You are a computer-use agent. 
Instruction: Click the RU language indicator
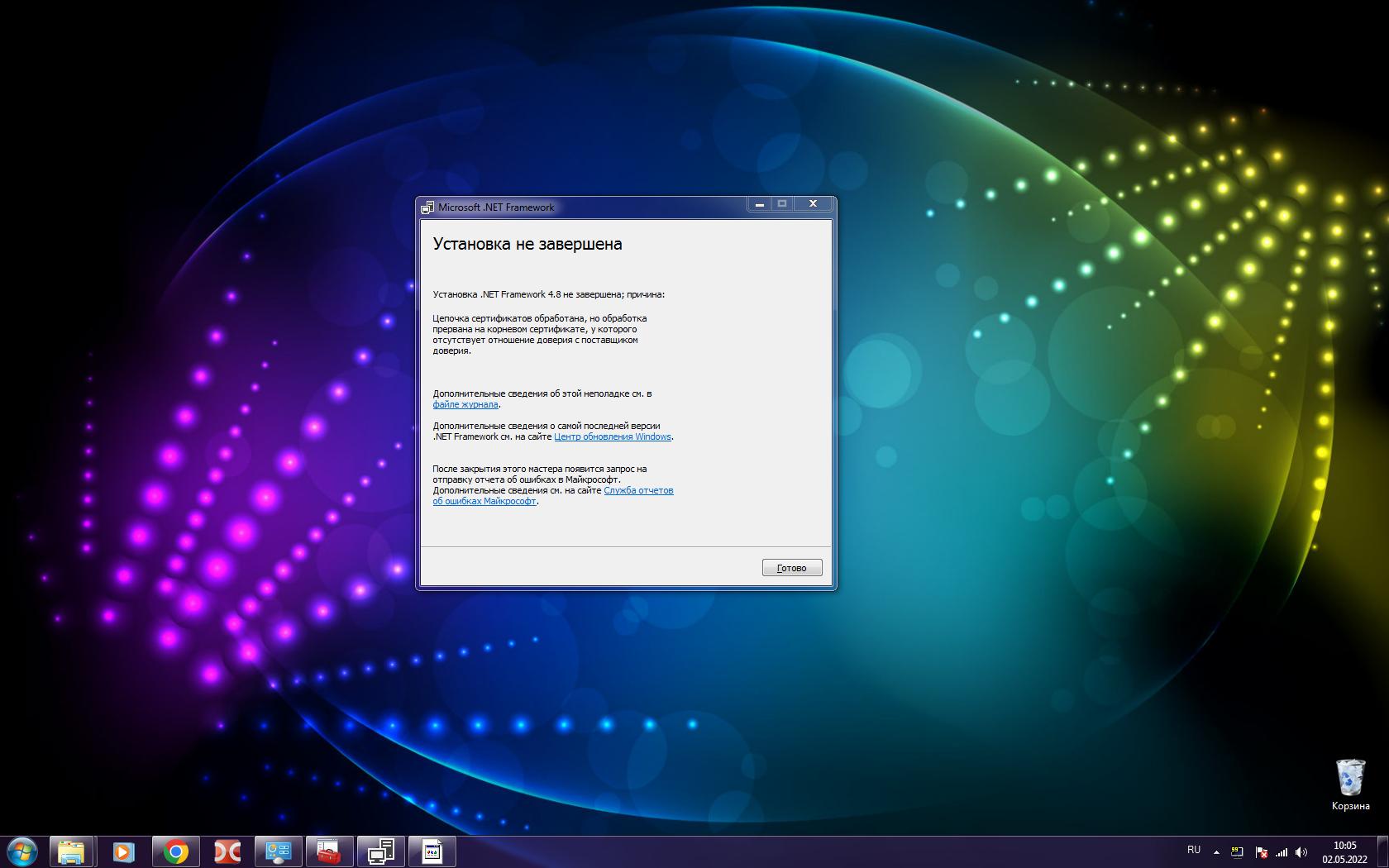[1194, 850]
